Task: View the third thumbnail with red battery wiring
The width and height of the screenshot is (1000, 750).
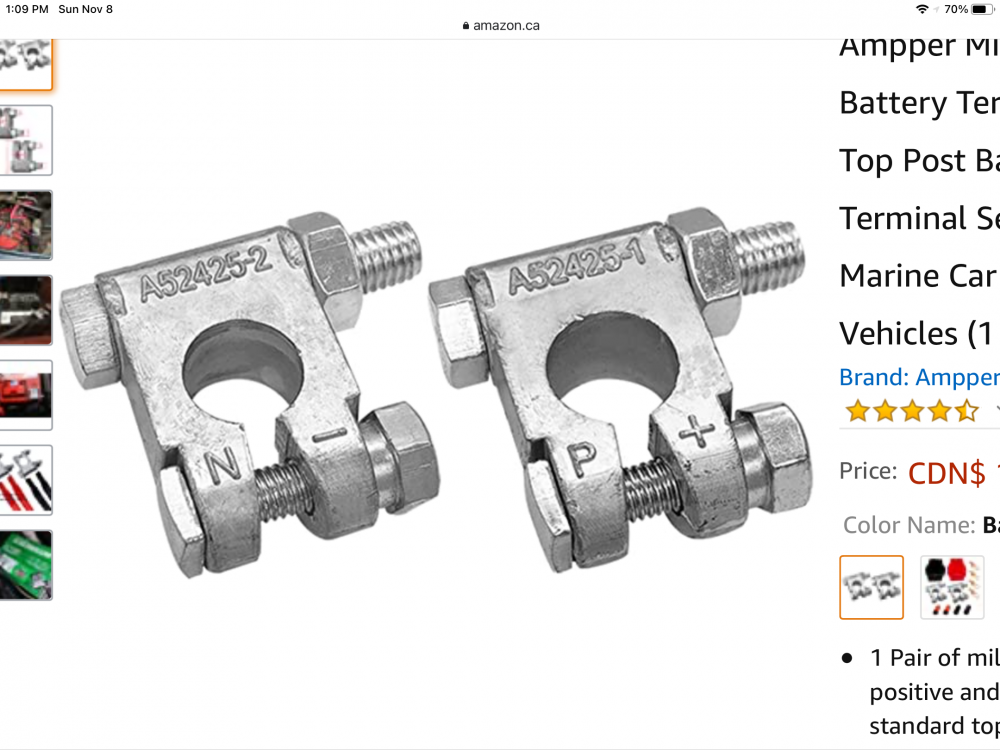Action: pyautogui.click(x=26, y=225)
